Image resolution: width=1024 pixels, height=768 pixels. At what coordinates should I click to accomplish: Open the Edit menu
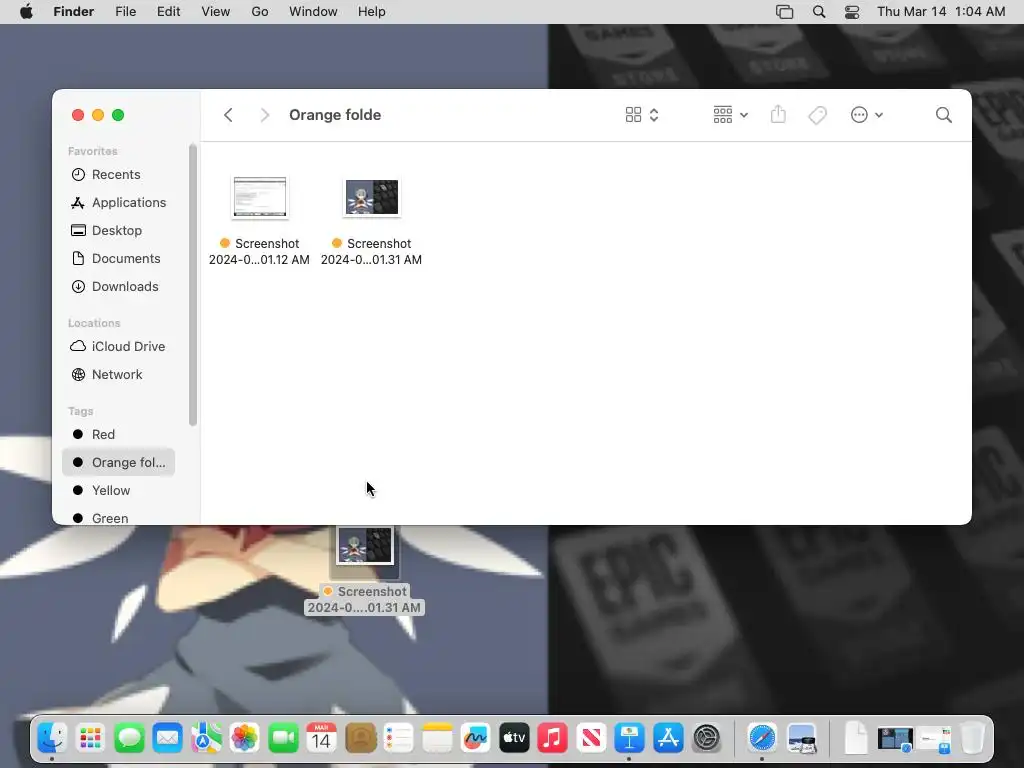[168, 12]
